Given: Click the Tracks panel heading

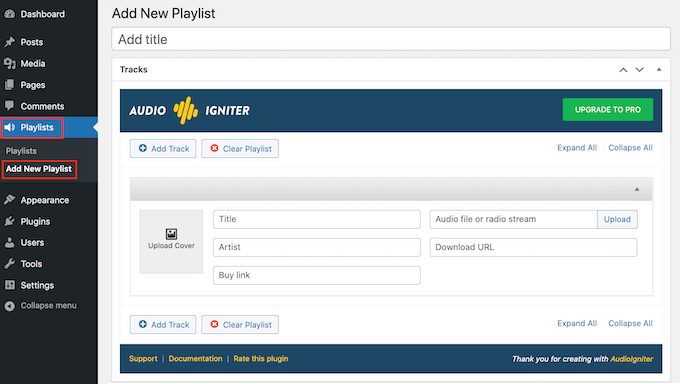Looking at the screenshot, I should (x=134, y=69).
